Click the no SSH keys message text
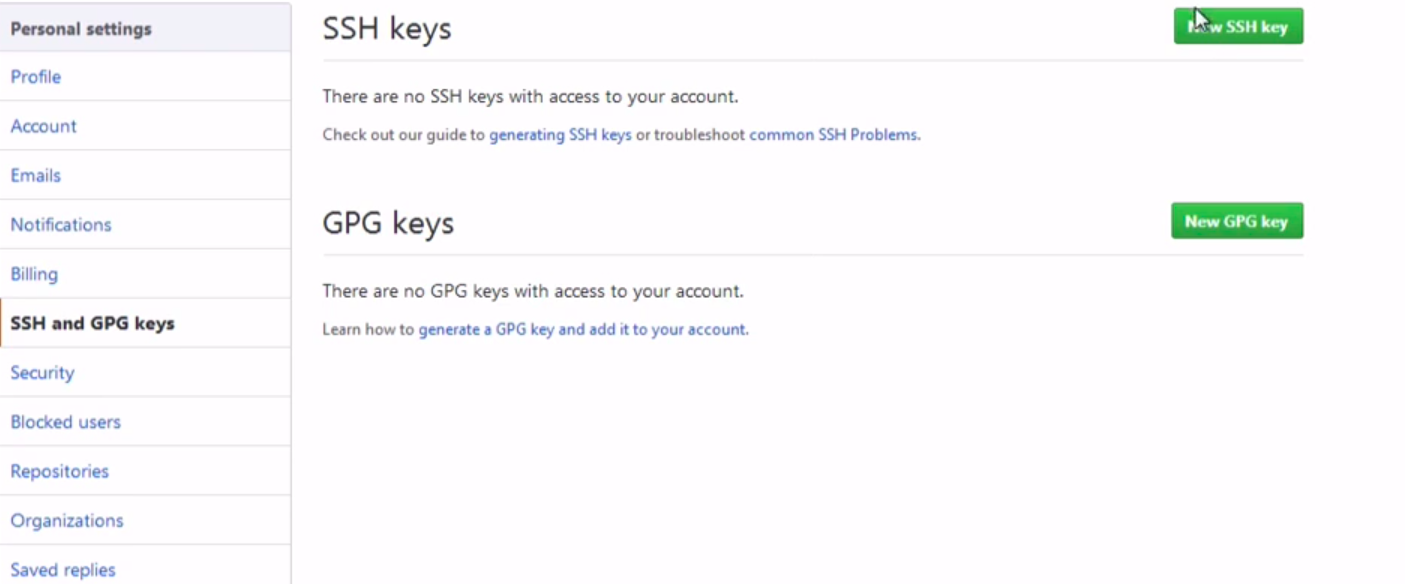1405x584 pixels. click(530, 97)
